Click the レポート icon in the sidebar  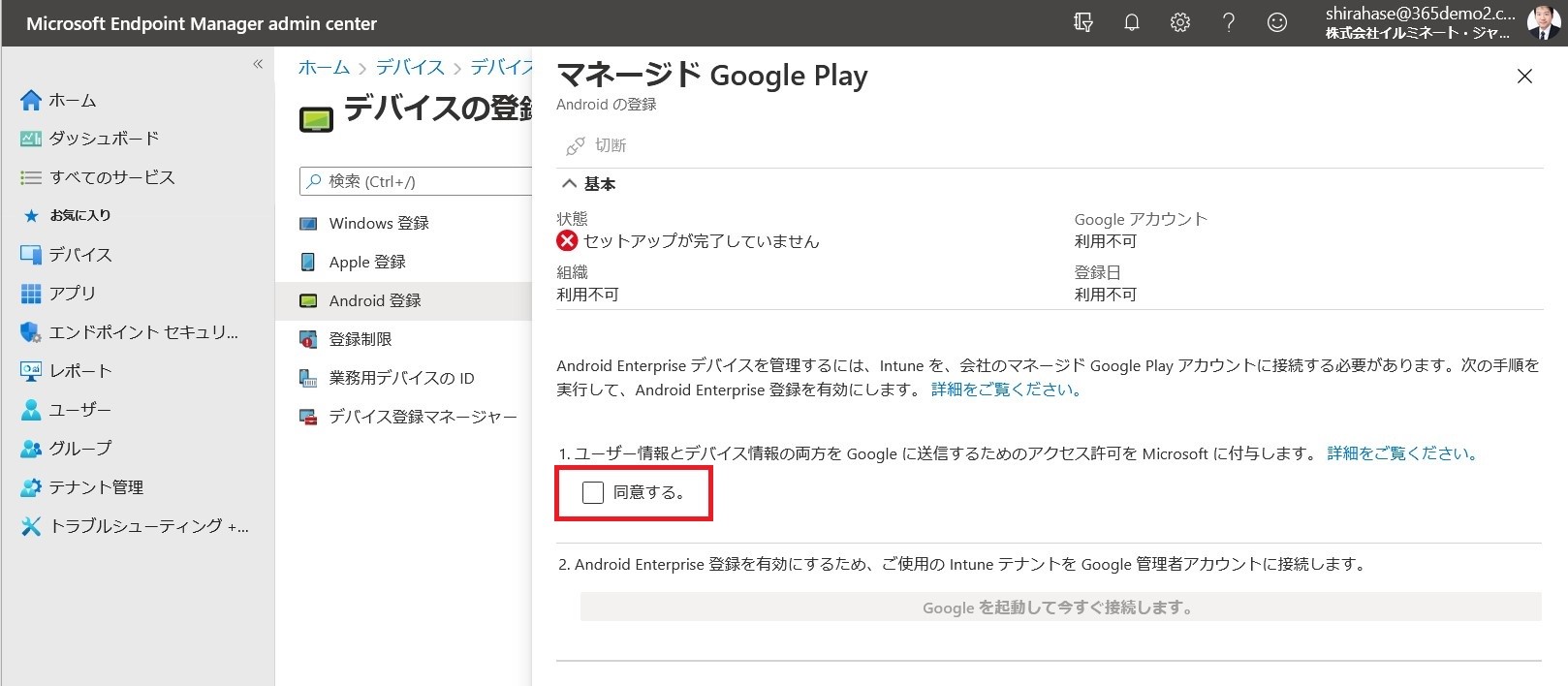tap(31, 371)
